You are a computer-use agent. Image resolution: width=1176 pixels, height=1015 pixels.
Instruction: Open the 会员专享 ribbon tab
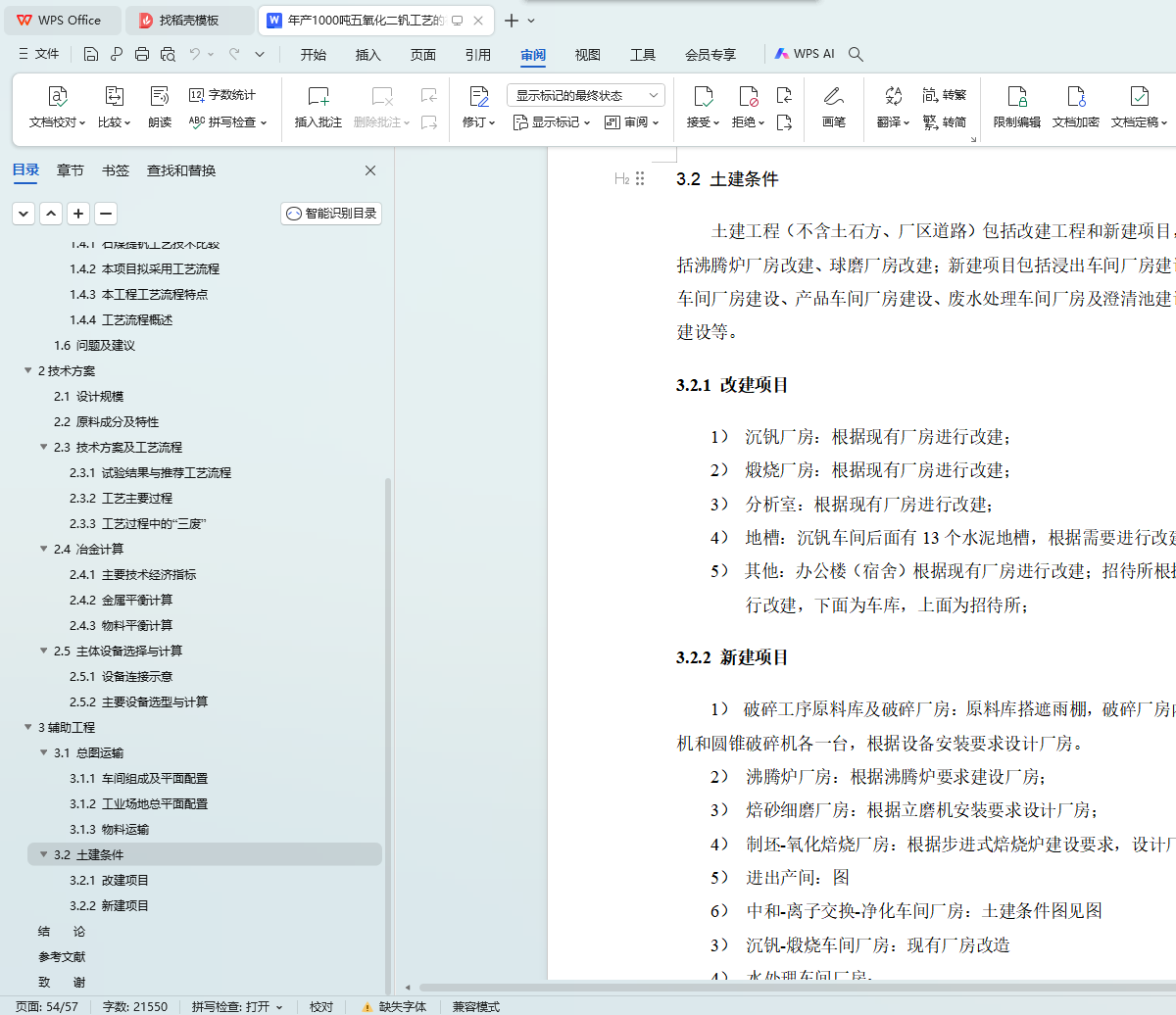(x=710, y=55)
